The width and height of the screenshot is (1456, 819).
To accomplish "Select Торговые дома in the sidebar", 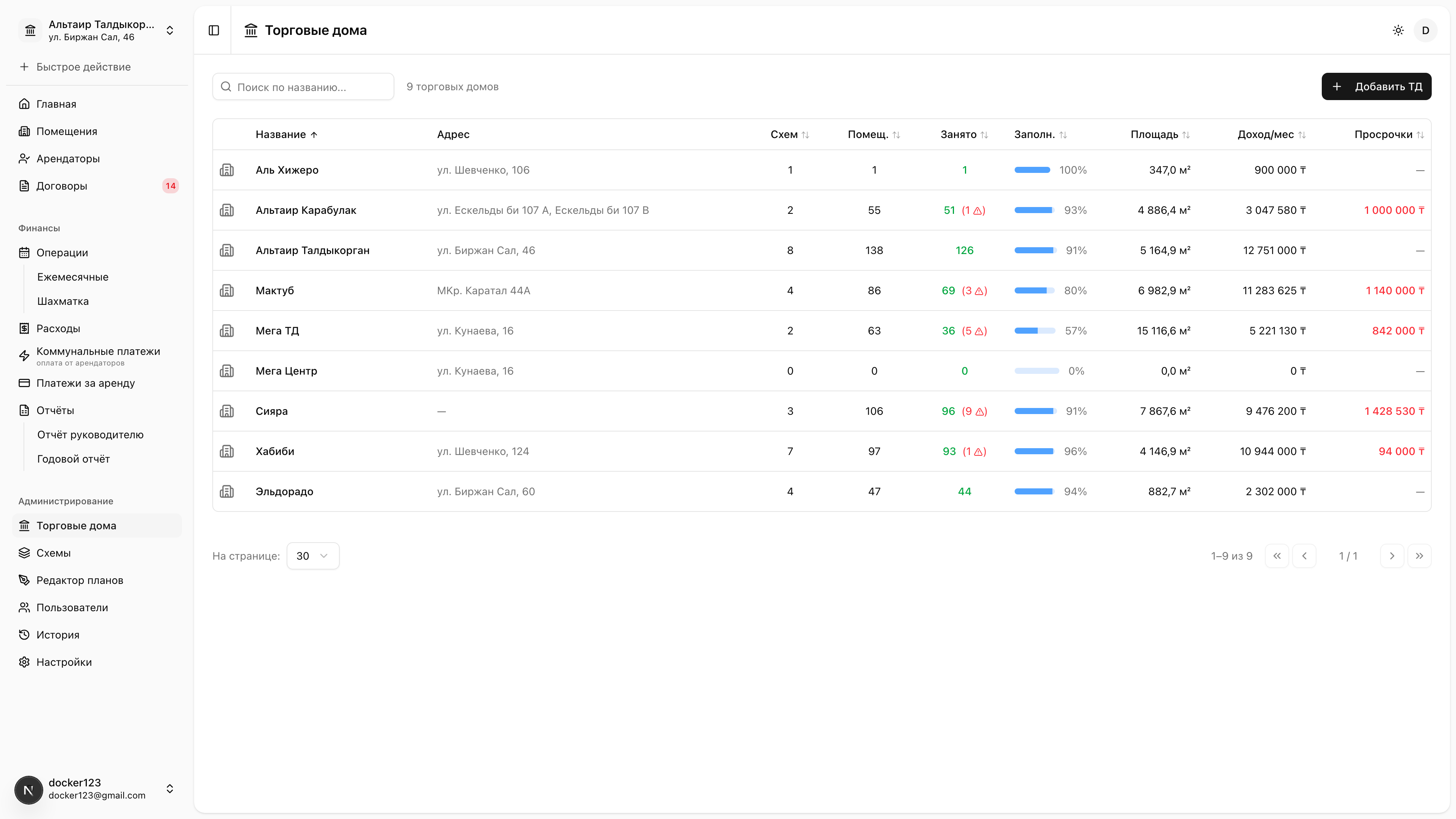I will [97, 526].
